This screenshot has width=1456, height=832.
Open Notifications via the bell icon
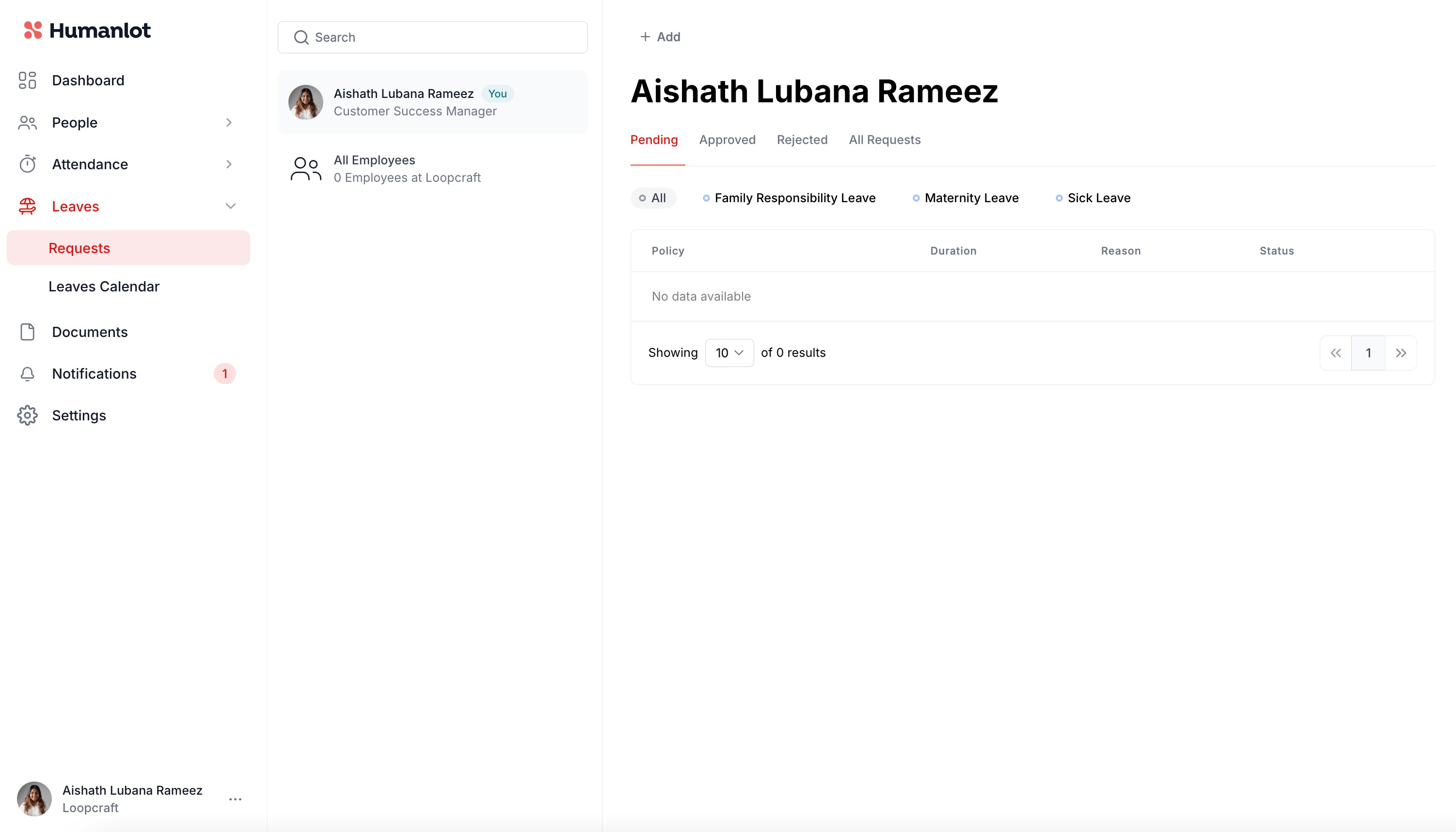[27, 374]
